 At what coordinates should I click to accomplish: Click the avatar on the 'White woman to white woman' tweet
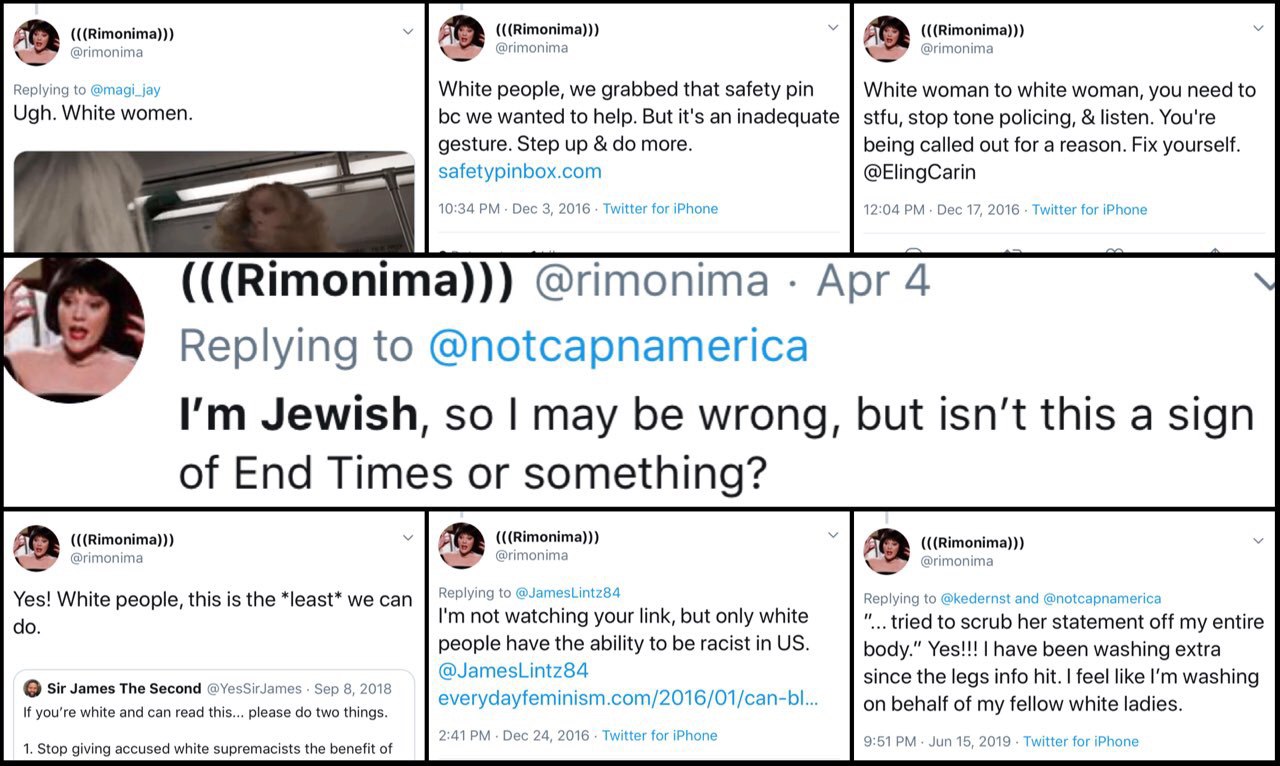click(887, 39)
